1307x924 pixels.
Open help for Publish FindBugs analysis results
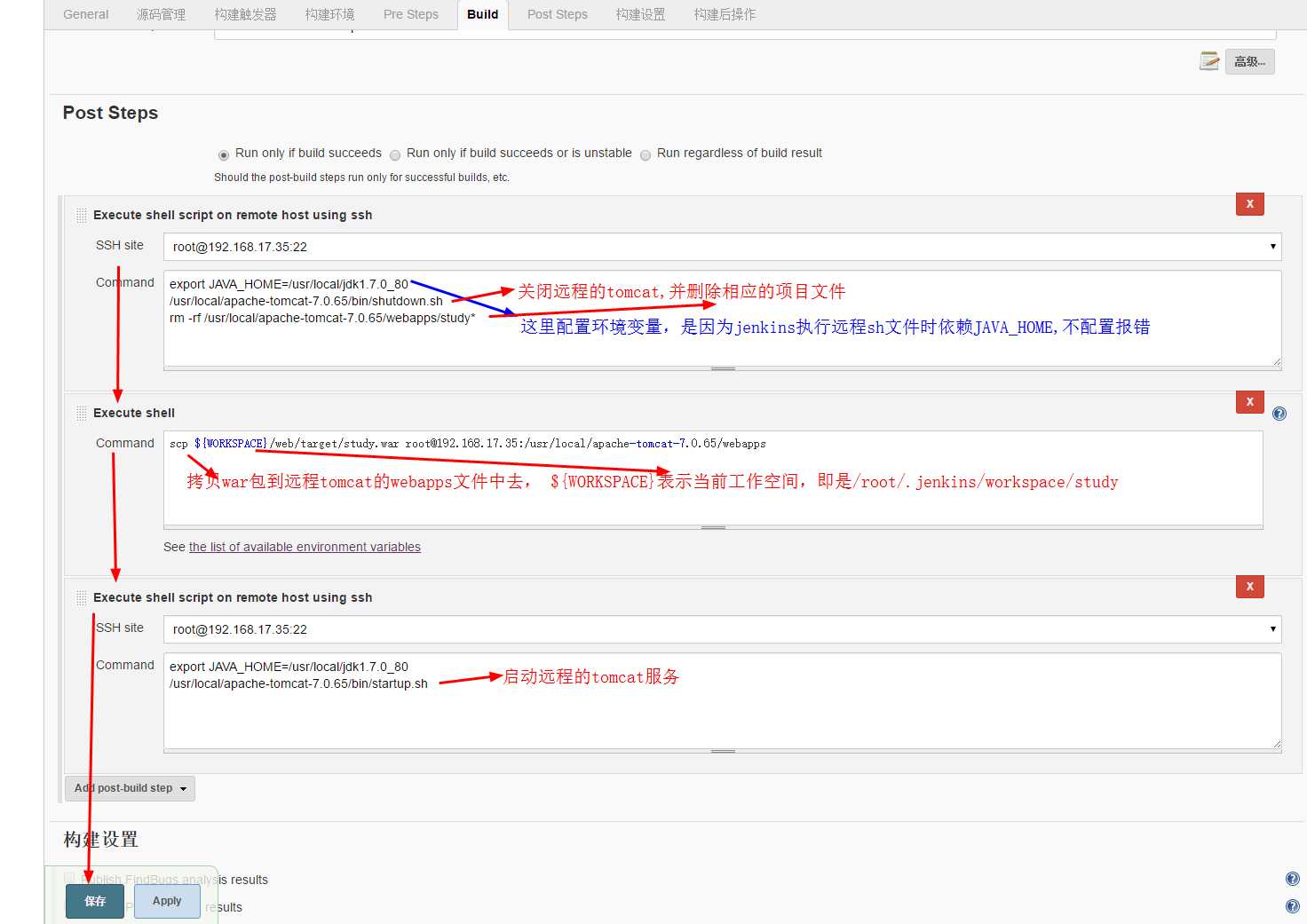[1293, 879]
